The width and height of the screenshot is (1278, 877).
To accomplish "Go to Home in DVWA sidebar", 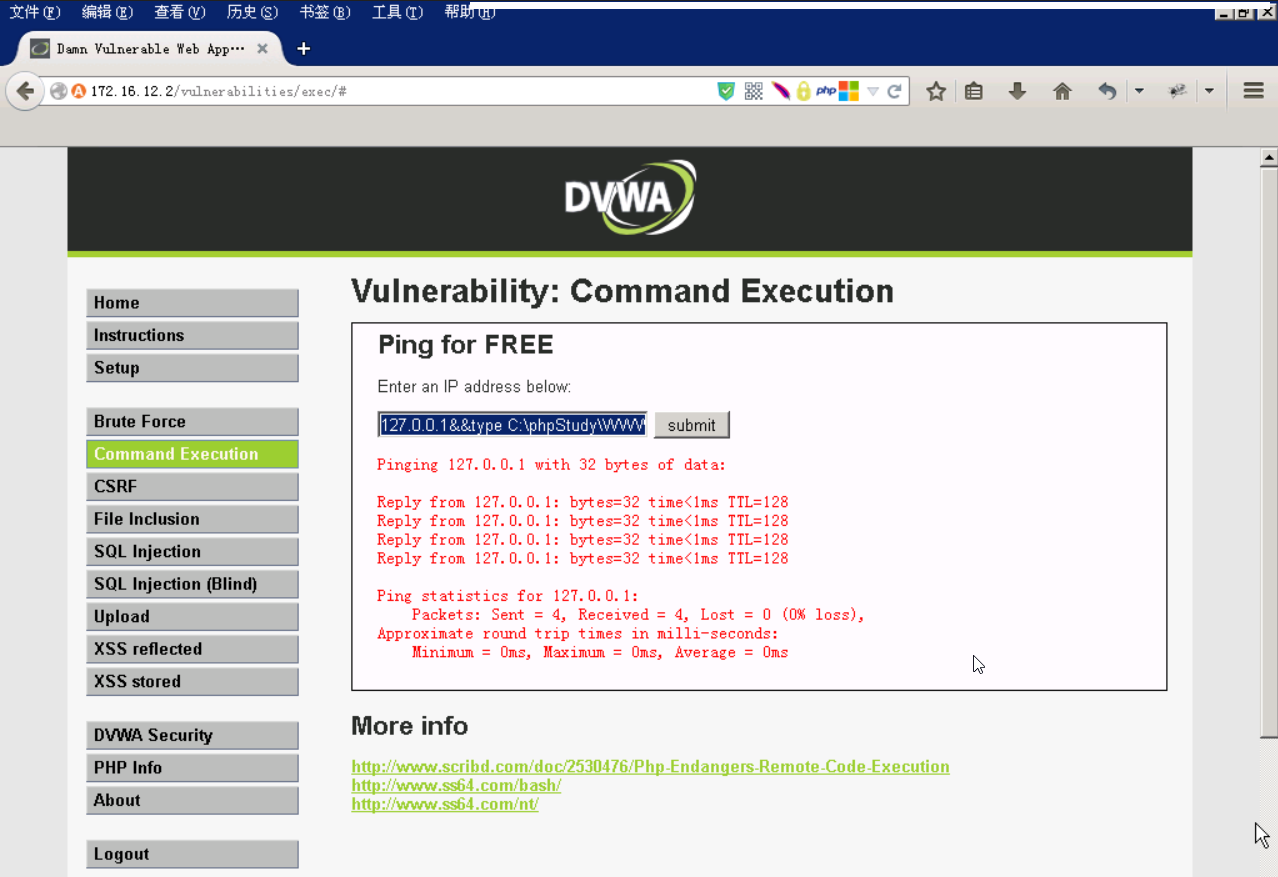I will (192, 303).
